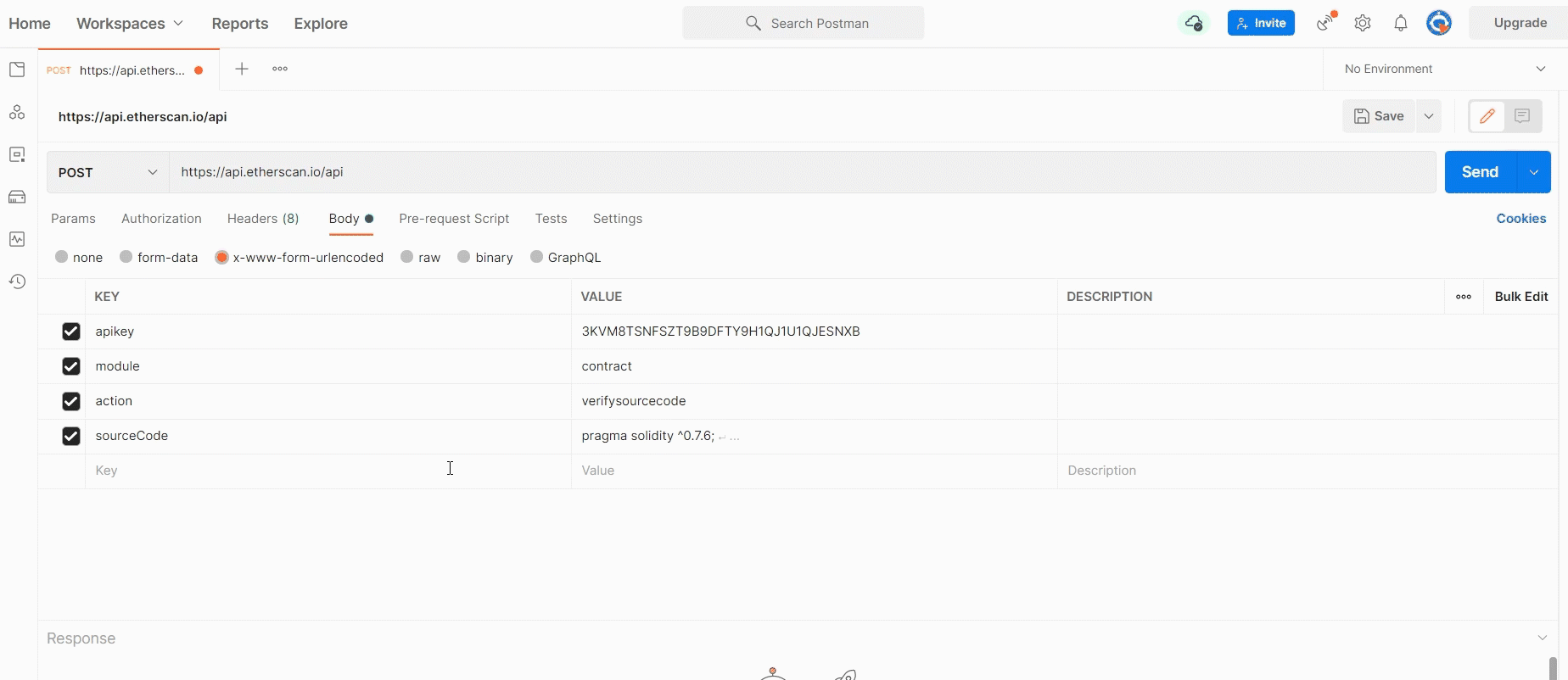This screenshot has width=1568, height=680.
Task: Open the APIs sidebar icon
Action: tap(17, 112)
